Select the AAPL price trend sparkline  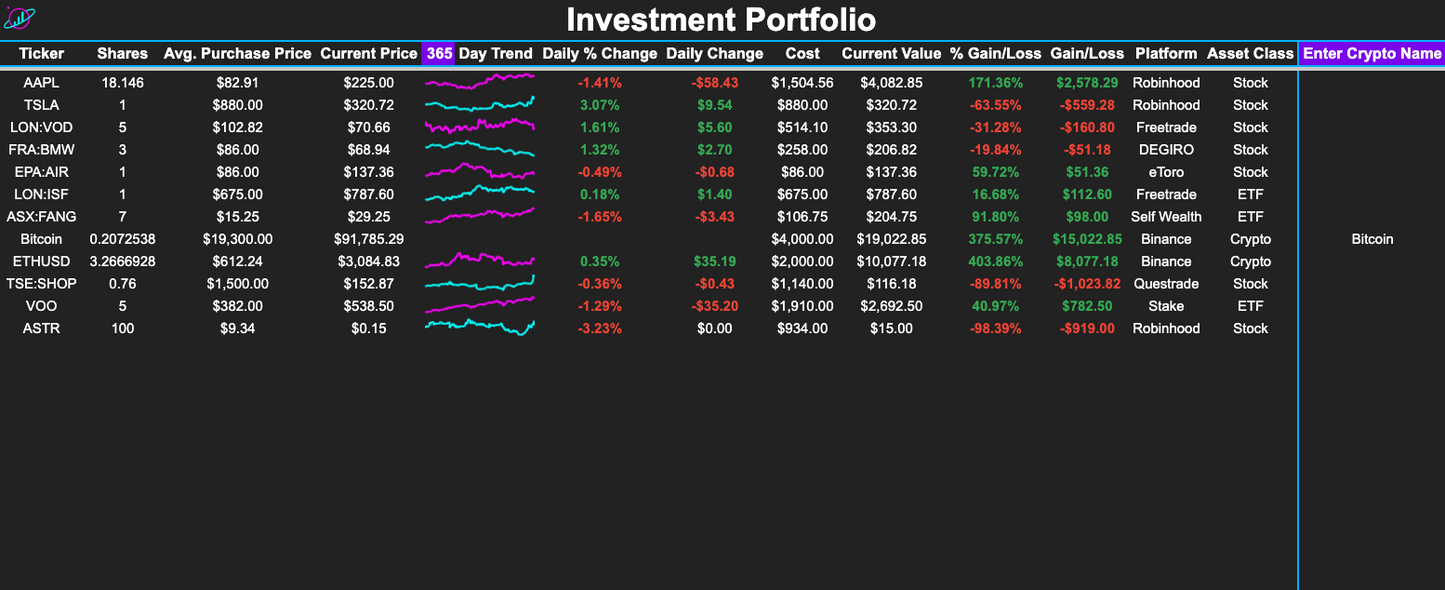click(479, 81)
